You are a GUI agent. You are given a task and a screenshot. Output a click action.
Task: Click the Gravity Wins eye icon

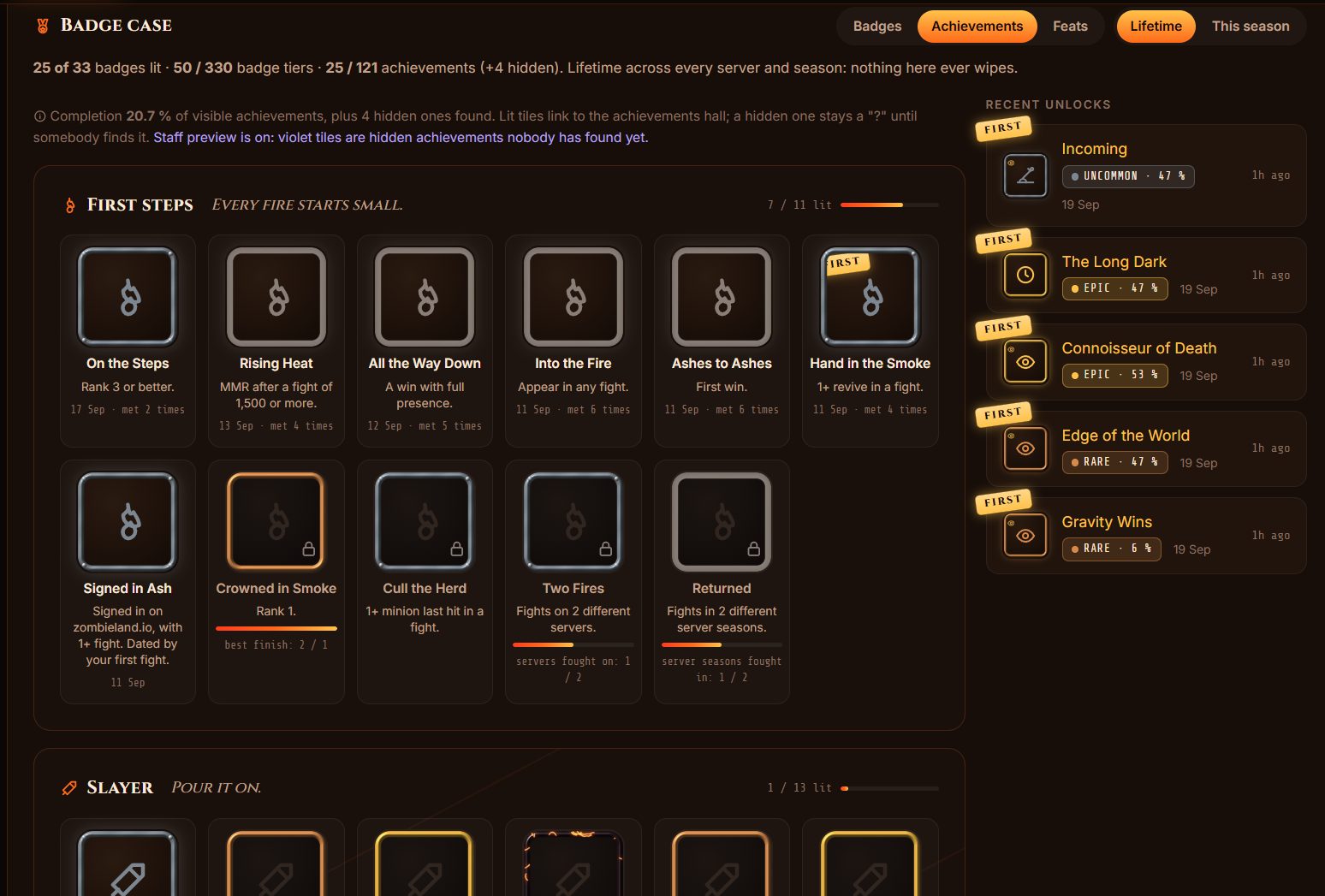(x=1025, y=536)
